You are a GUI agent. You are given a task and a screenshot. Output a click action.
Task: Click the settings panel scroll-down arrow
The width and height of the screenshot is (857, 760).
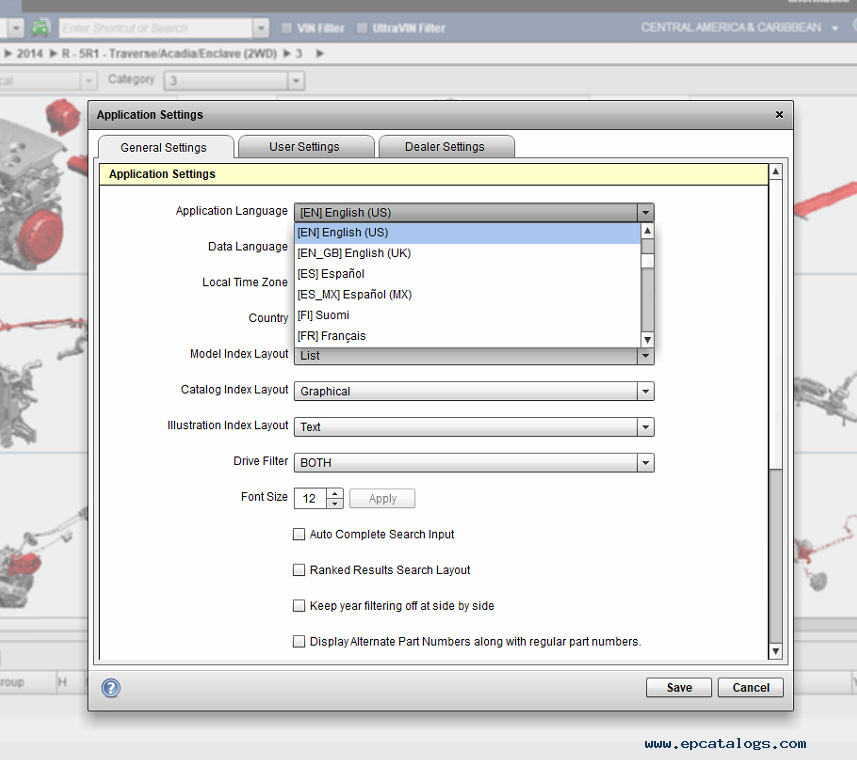pos(775,652)
